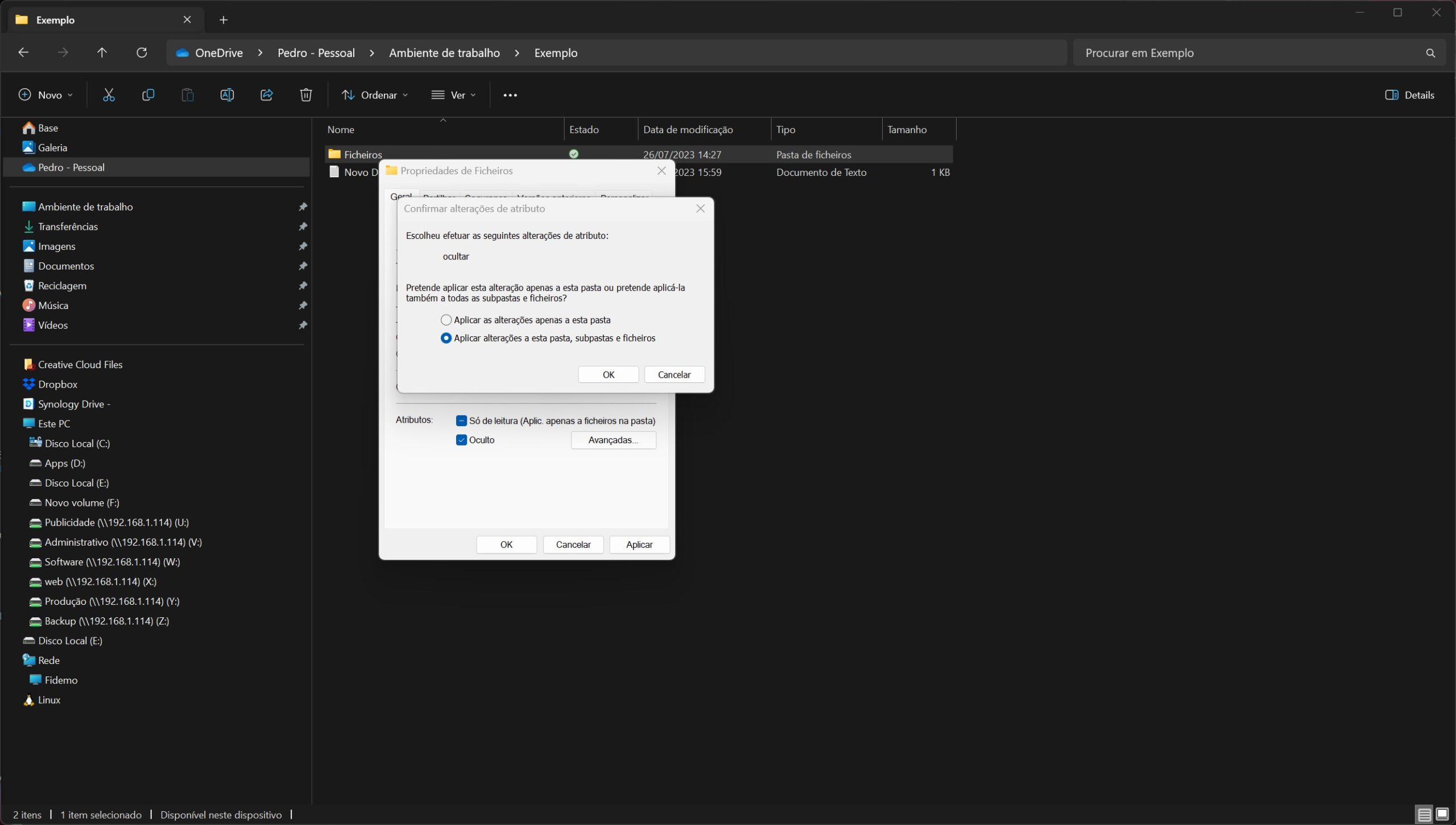Click the Up arrow navigation icon

pyautogui.click(x=102, y=53)
